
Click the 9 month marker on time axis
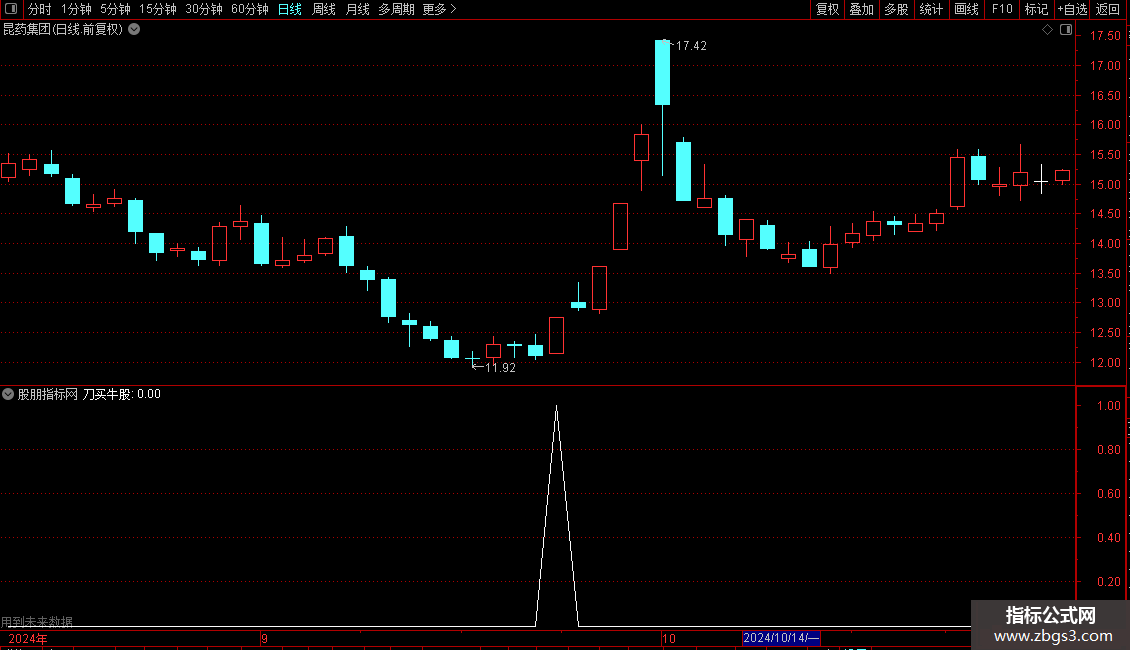[264, 638]
